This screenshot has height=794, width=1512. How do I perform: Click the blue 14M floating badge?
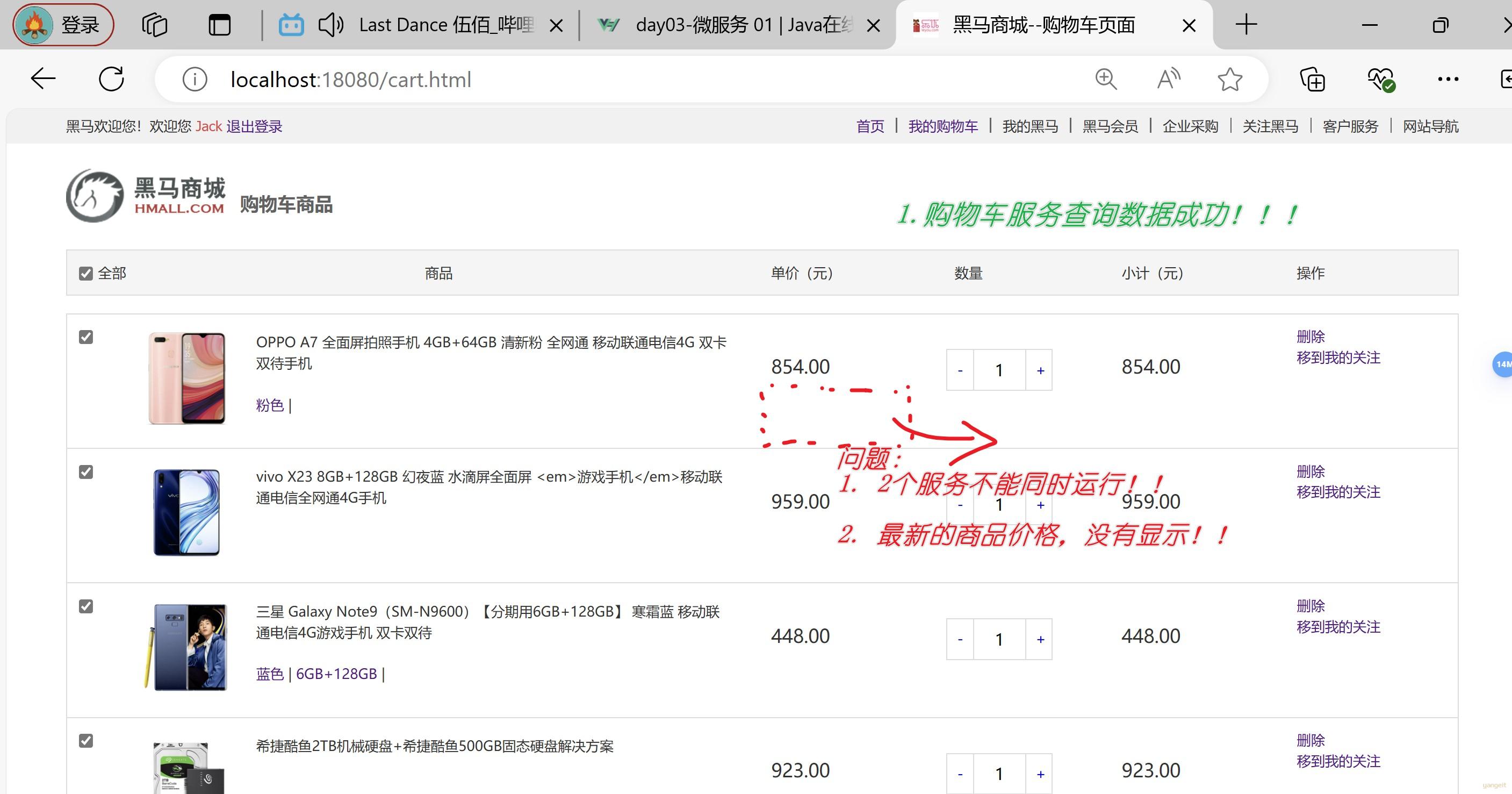[x=1503, y=364]
